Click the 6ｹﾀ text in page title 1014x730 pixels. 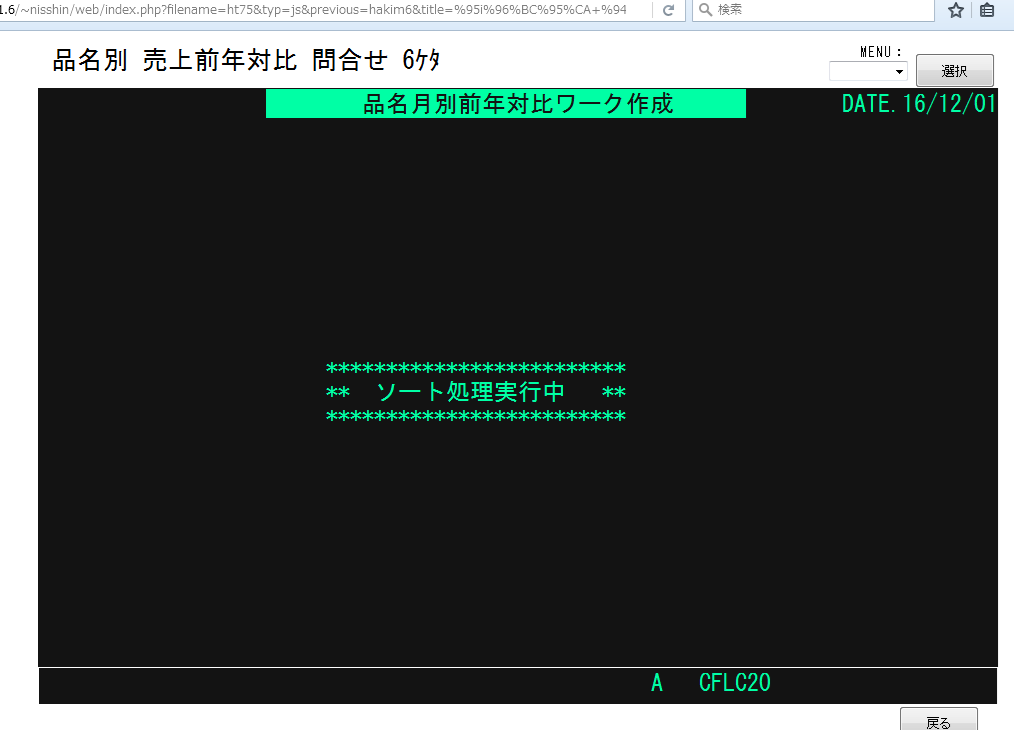(421, 61)
